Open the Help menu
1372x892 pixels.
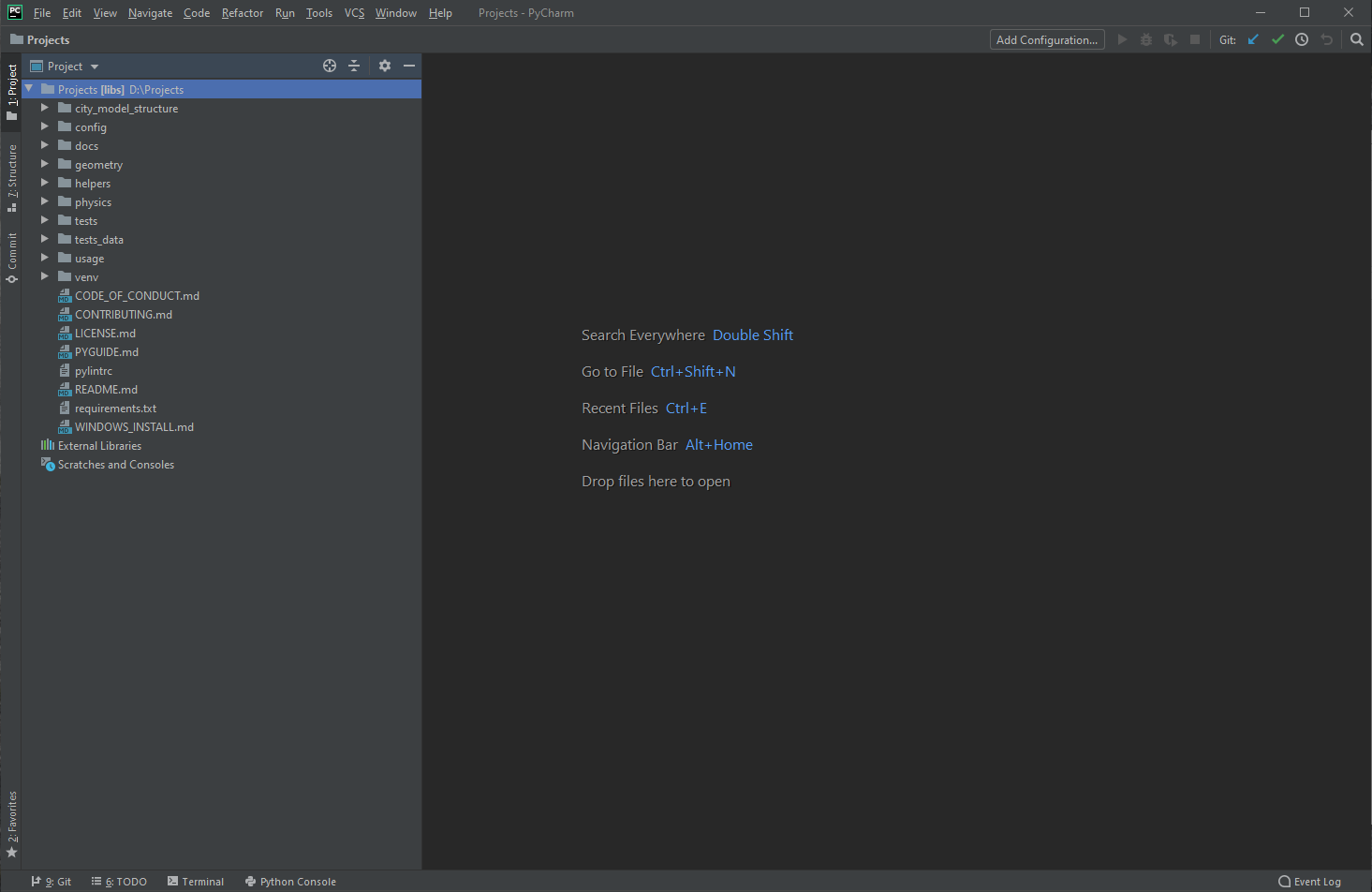pos(440,13)
